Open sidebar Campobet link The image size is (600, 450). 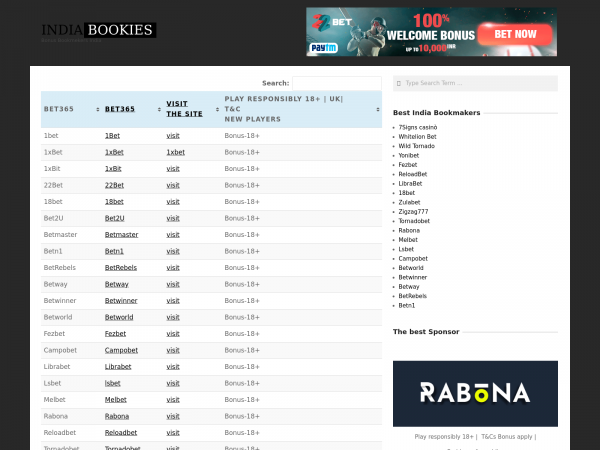pos(413,258)
